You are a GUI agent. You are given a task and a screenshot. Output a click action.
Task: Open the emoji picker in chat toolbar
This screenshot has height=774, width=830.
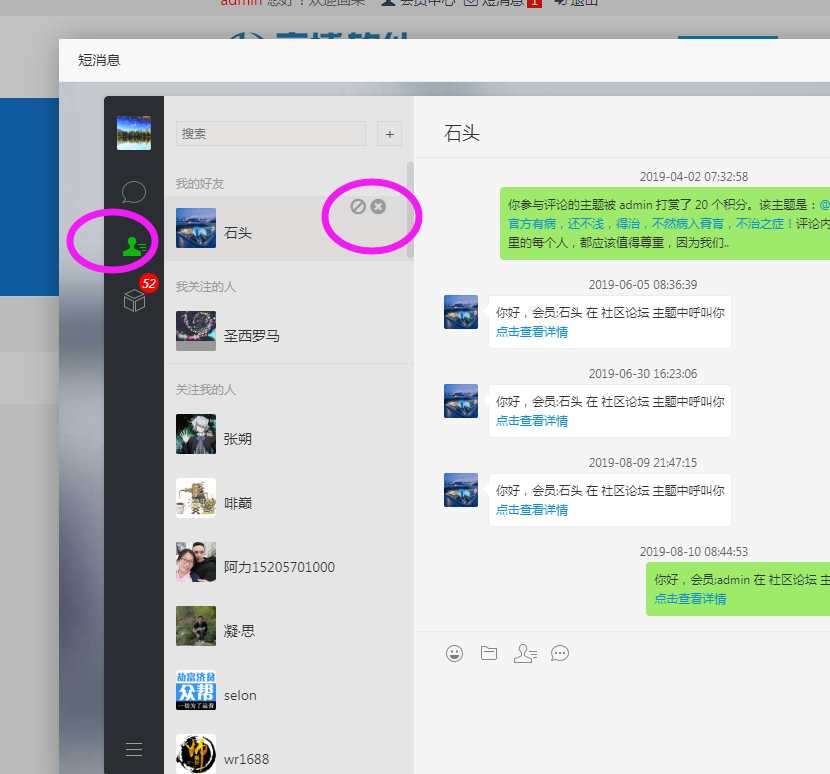[x=455, y=653]
